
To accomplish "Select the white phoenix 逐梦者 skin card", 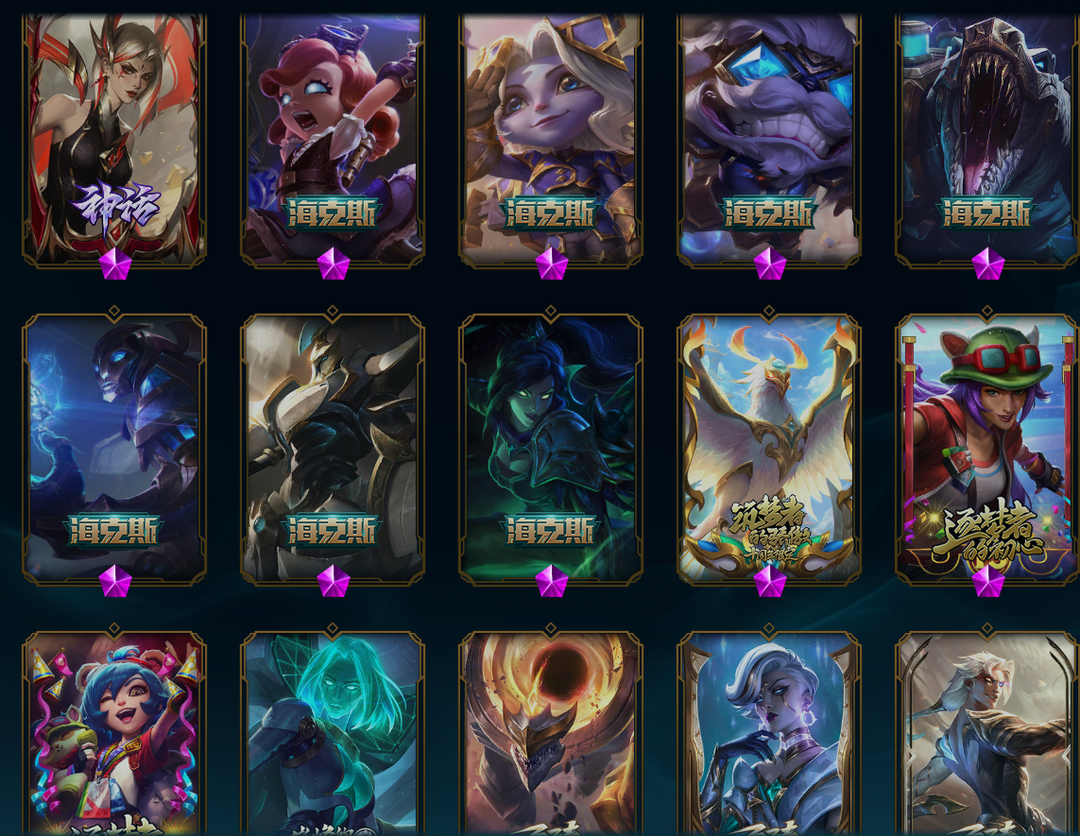I will [x=769, y=448].
